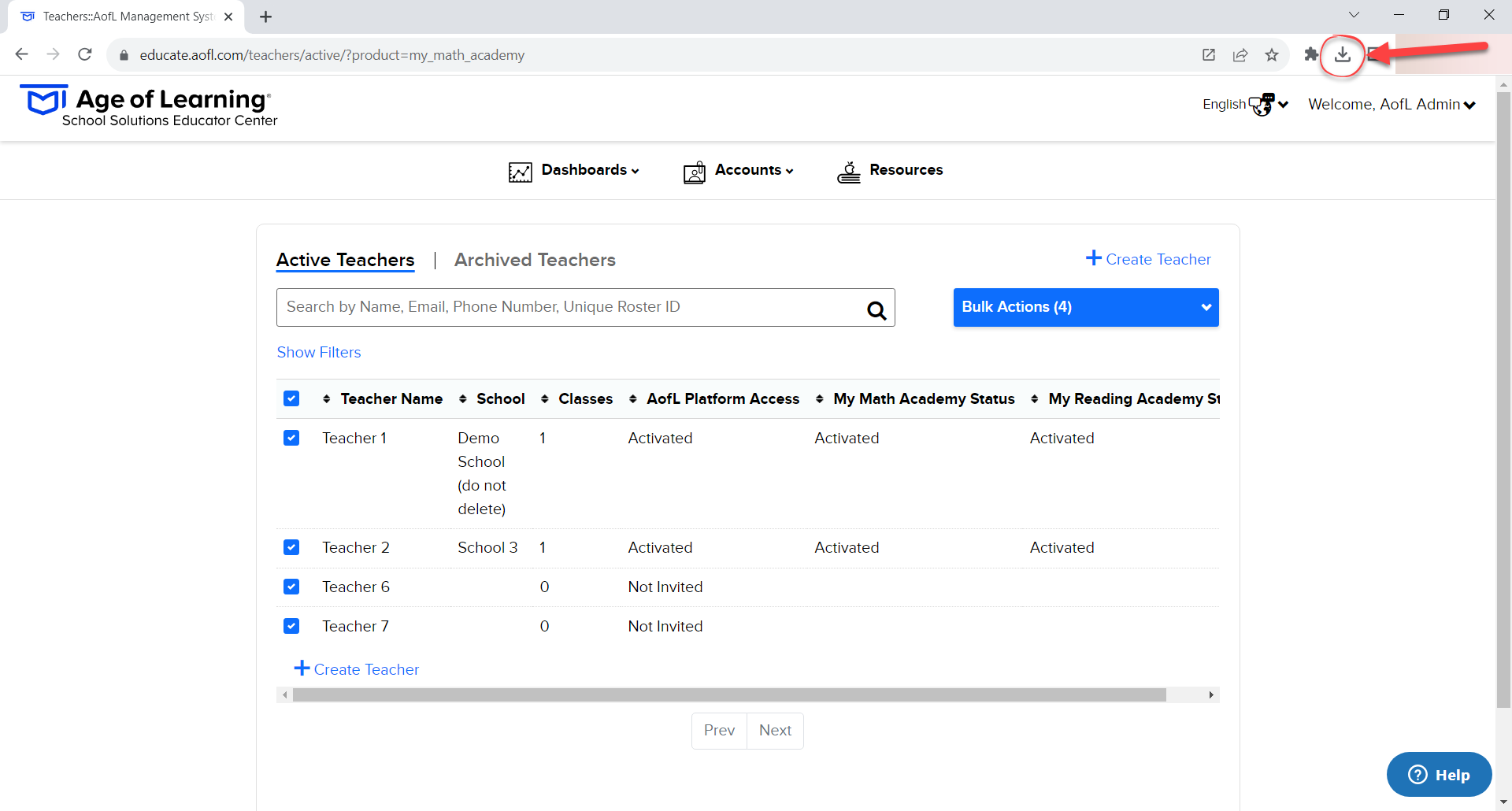The height and width of the screenshot is (811, 1512).
Task: Open the Dashboards dropdown menu
Action: [x=575, y=170]
